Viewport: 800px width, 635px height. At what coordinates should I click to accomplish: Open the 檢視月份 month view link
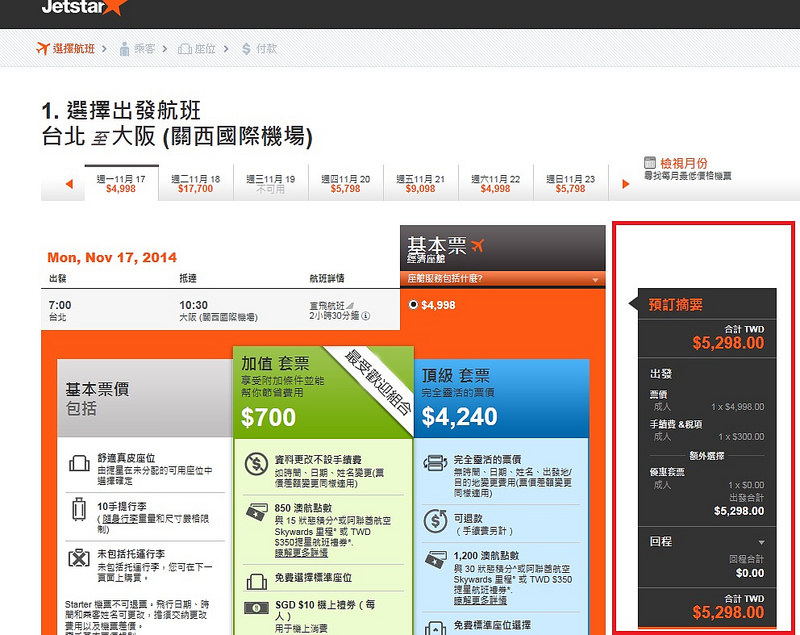(683, 163)
